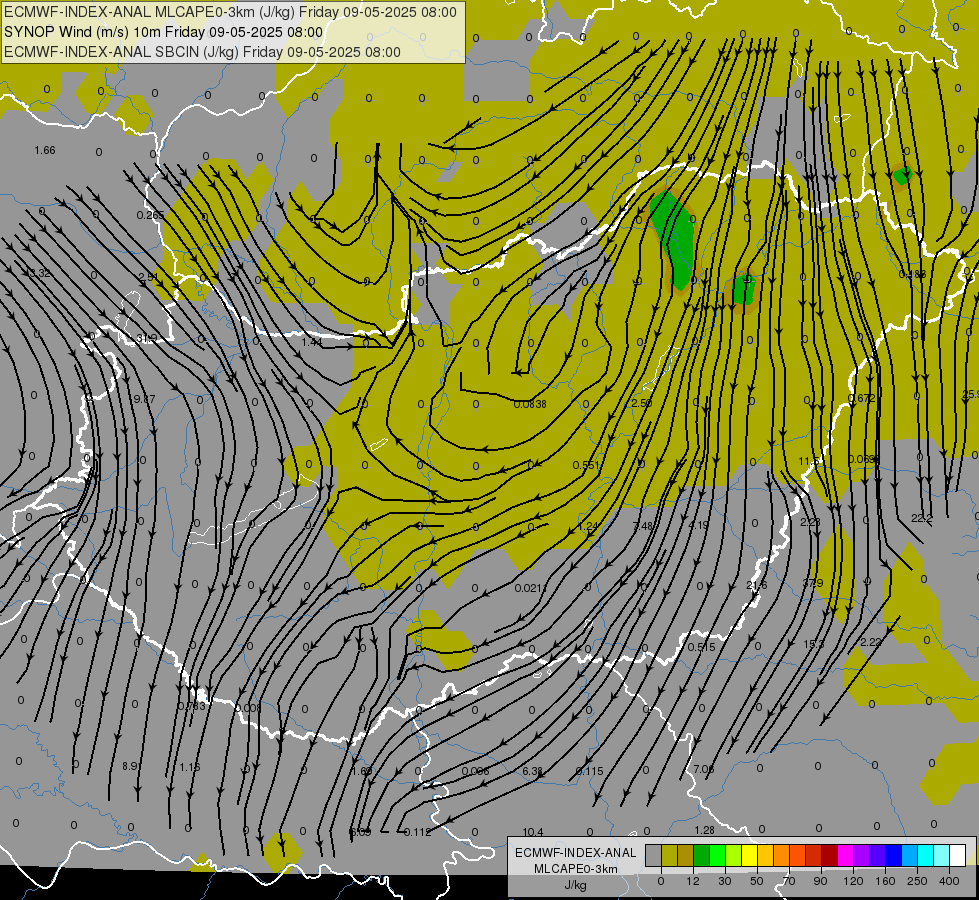This screenshot has width=979, height=900.
Task: Click the map value 1.44
Action: (312, 342)
